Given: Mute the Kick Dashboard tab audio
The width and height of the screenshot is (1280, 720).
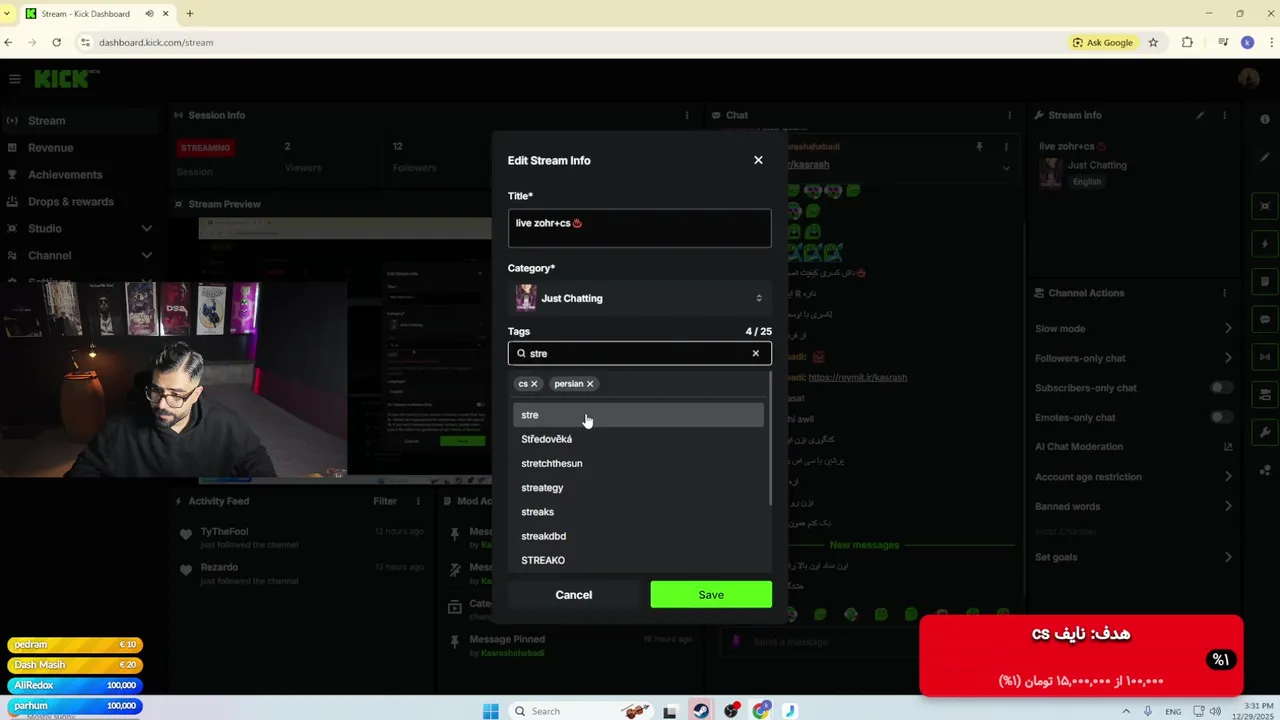Looking at the screenshot, I should click(149, 14).
